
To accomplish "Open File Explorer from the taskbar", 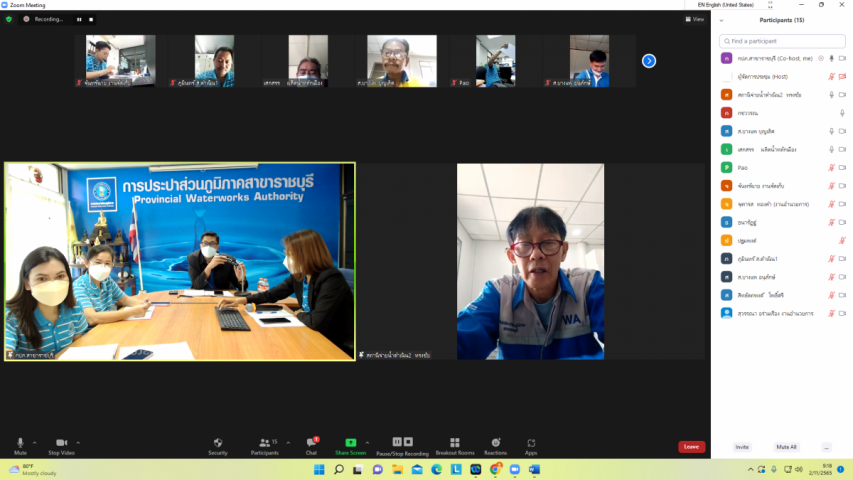I will pos(397,469).
